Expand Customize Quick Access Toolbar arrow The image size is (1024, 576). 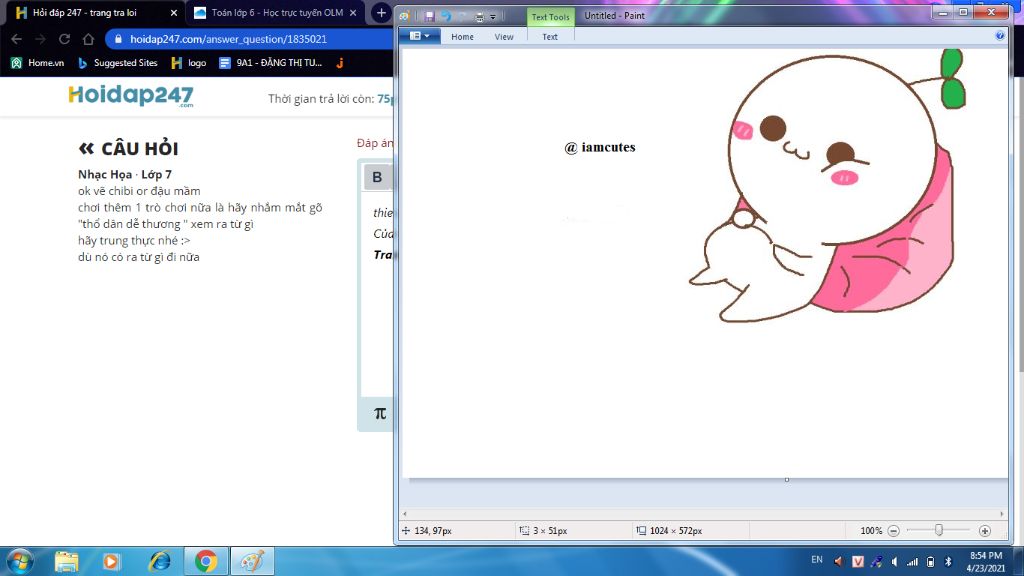pyautogui.click(x=493, y=17)
